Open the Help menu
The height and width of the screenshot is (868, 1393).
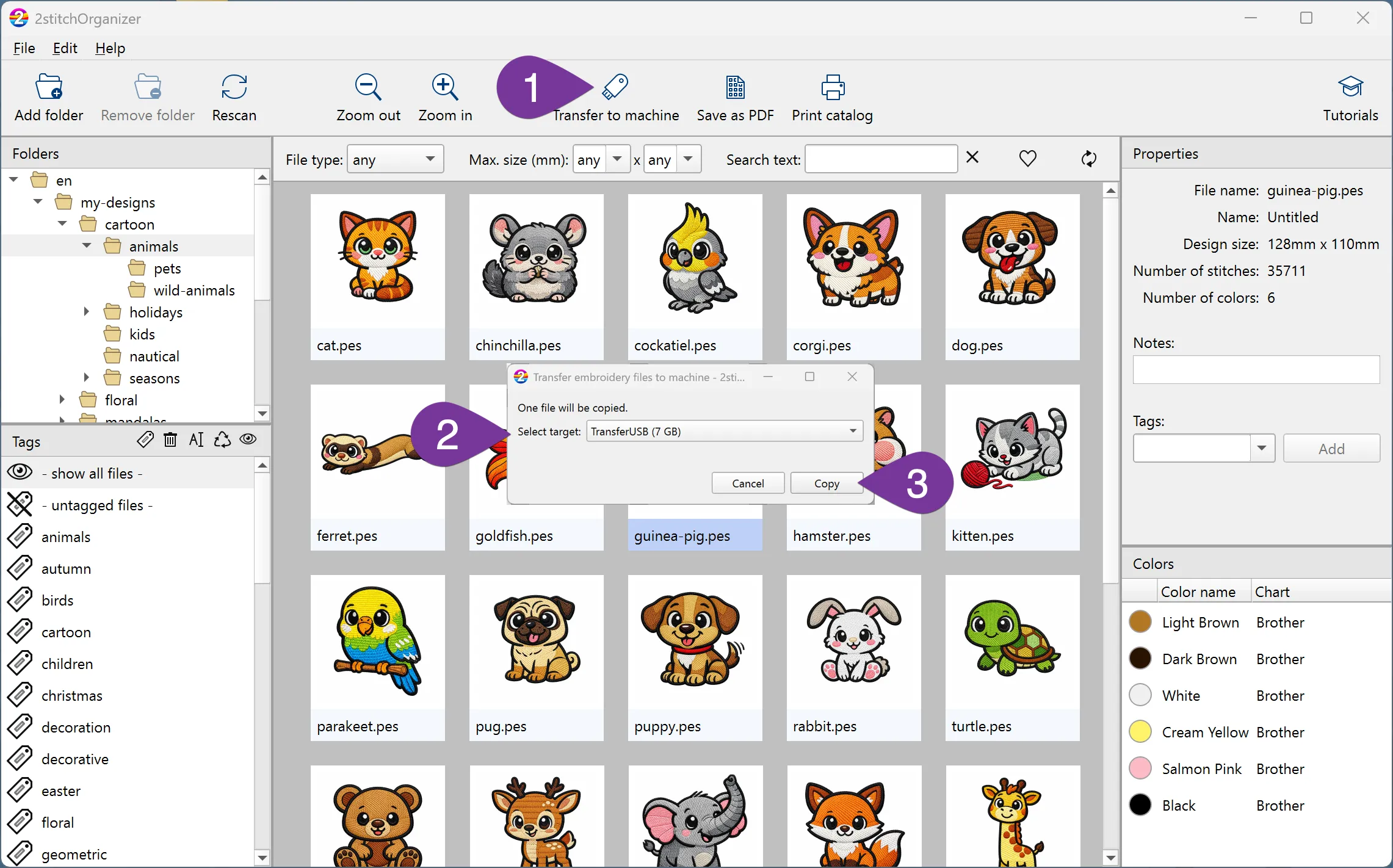tap(110, 48)
